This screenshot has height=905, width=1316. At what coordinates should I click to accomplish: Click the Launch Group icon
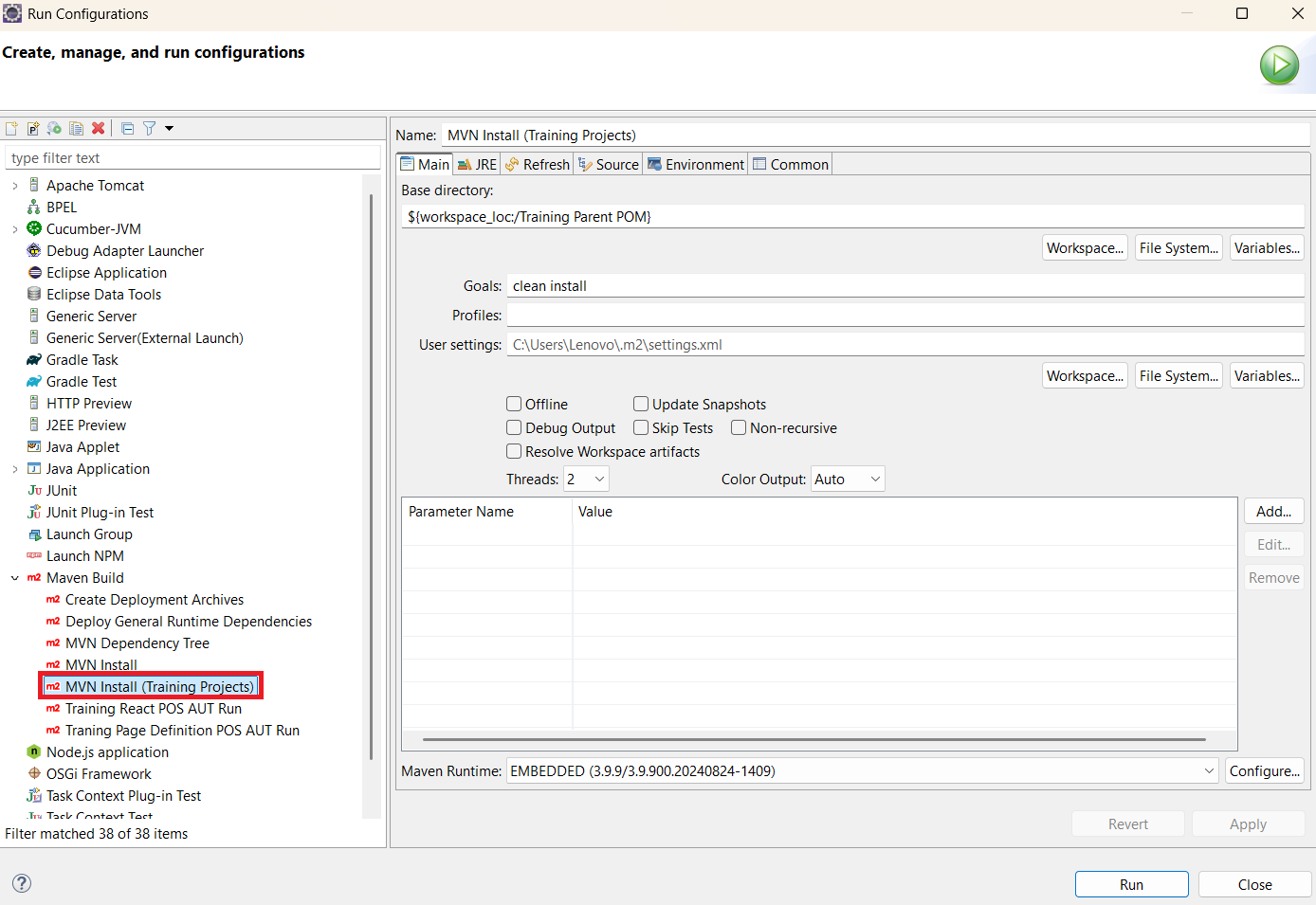(x=34, y=534)
